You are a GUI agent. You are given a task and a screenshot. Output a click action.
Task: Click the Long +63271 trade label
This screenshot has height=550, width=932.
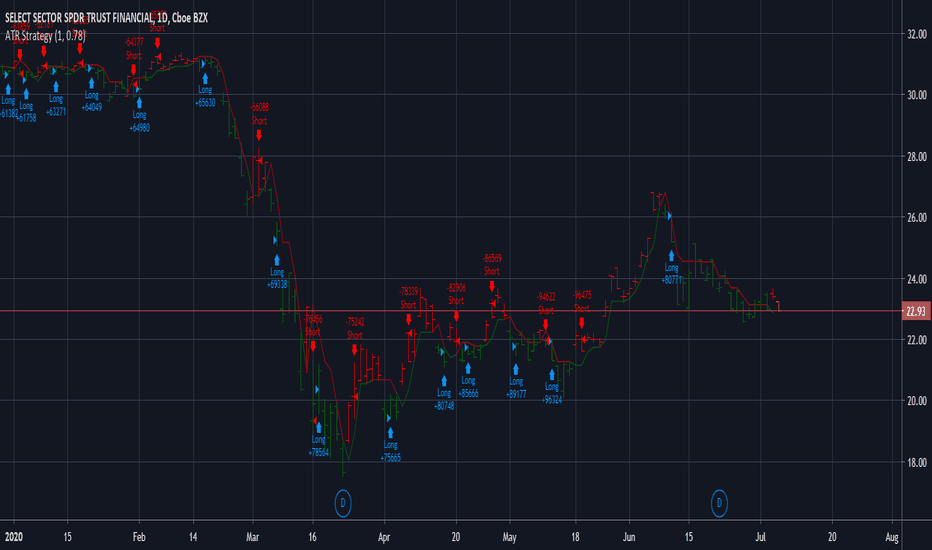(56, 105)
